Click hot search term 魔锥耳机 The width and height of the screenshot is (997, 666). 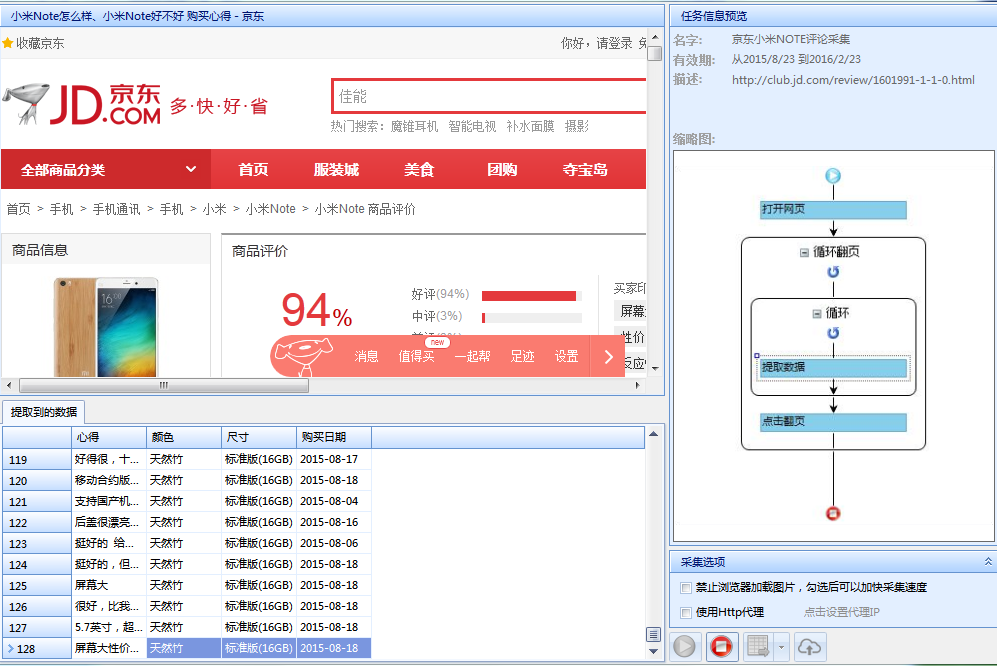(414, 127)
